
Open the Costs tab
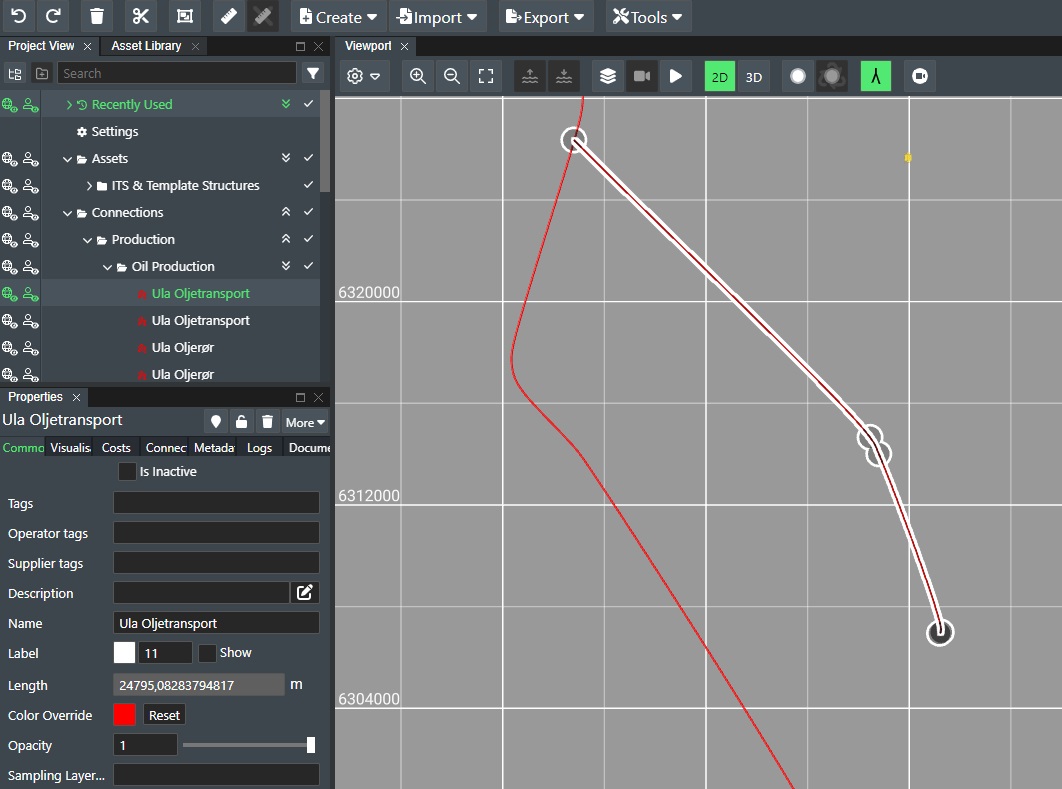pos(116,448)
